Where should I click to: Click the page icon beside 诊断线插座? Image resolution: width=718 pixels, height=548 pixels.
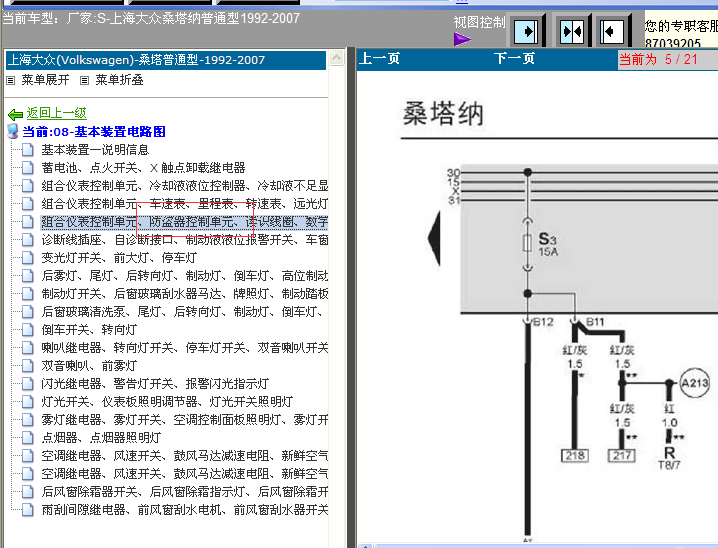[x=28, y=239]
